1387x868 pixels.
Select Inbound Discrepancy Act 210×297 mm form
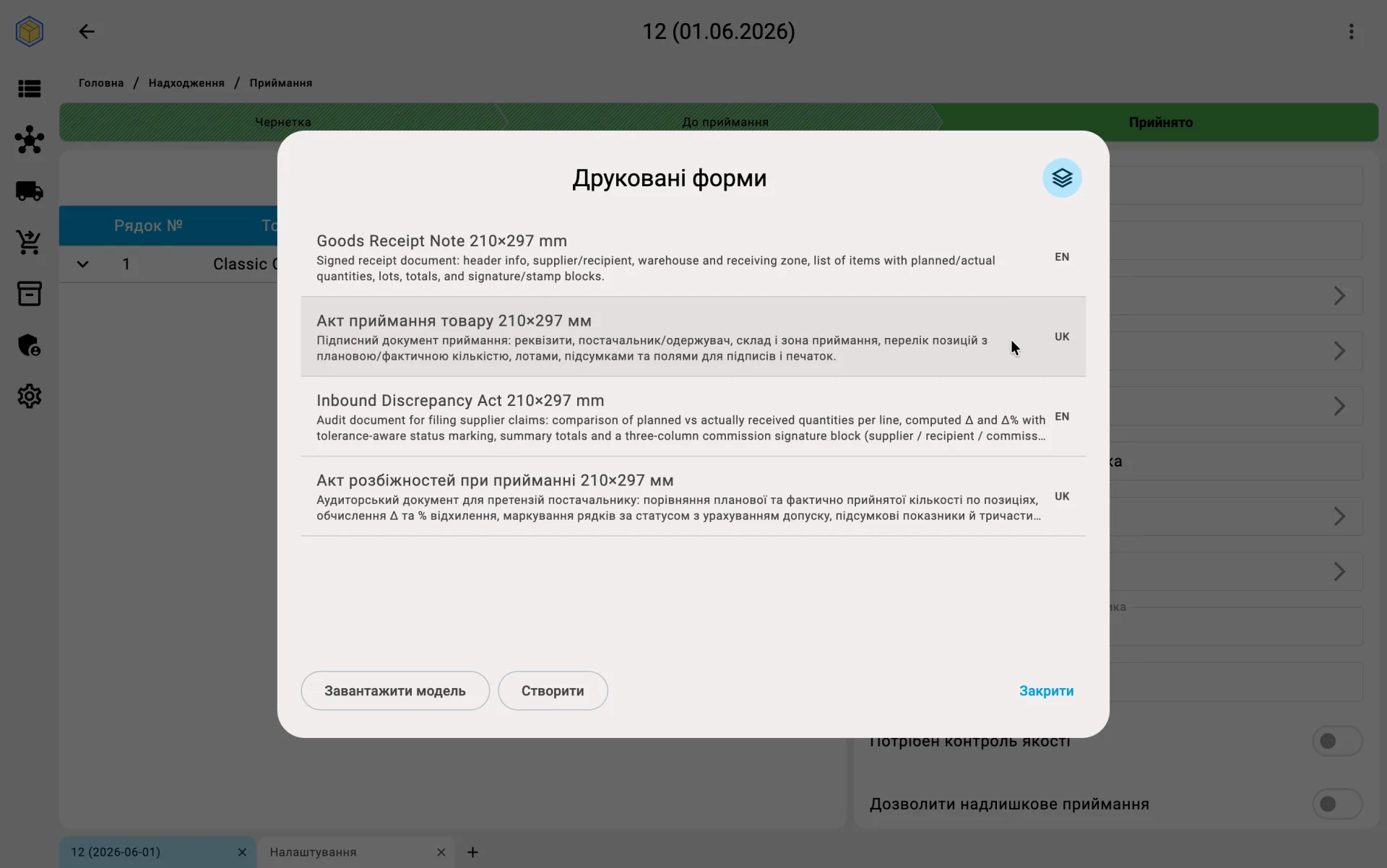click(x=693, y=417)
